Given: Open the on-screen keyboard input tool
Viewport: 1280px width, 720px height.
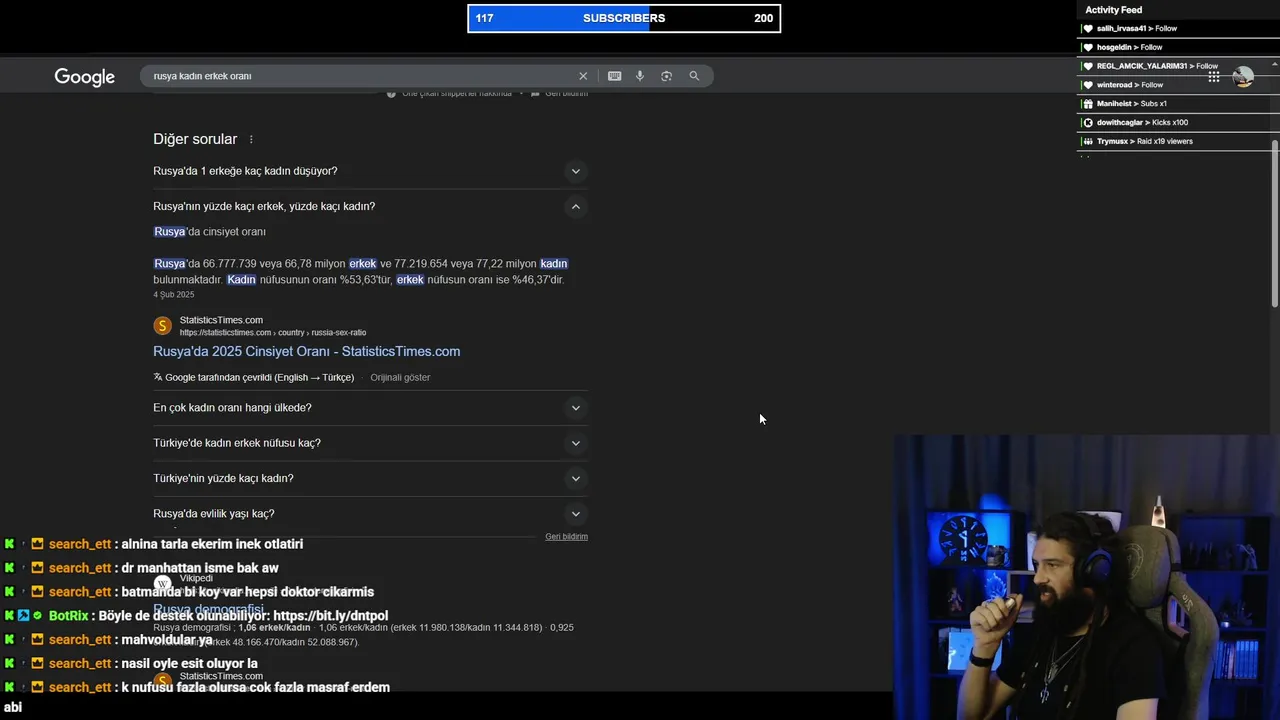Looking at the screenshot, I should click(x=614, y=76).
